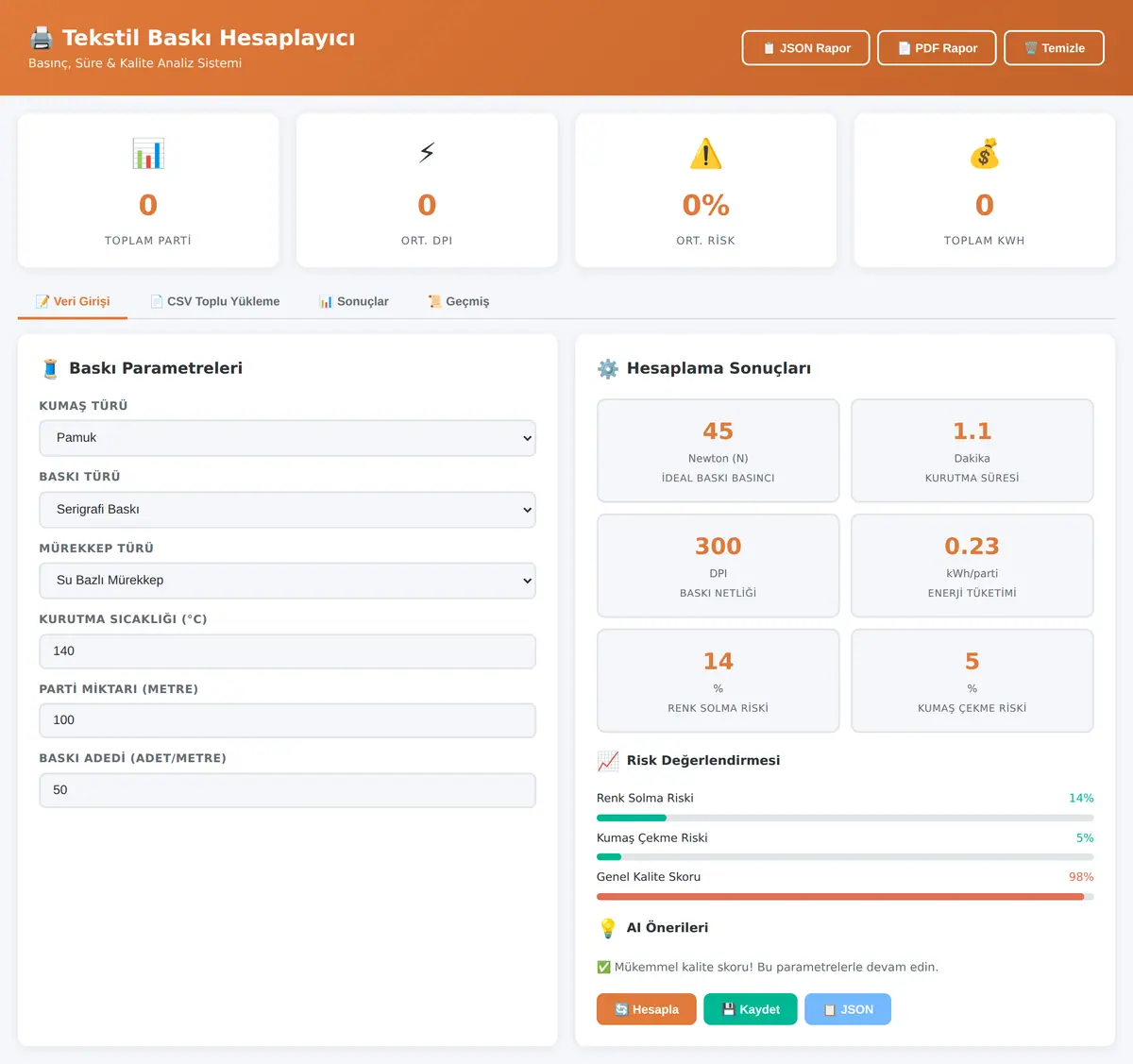Click the Enerji Tüketimi result card
The height and width of the screenshot is (1064, 1133).
point(972,566)
